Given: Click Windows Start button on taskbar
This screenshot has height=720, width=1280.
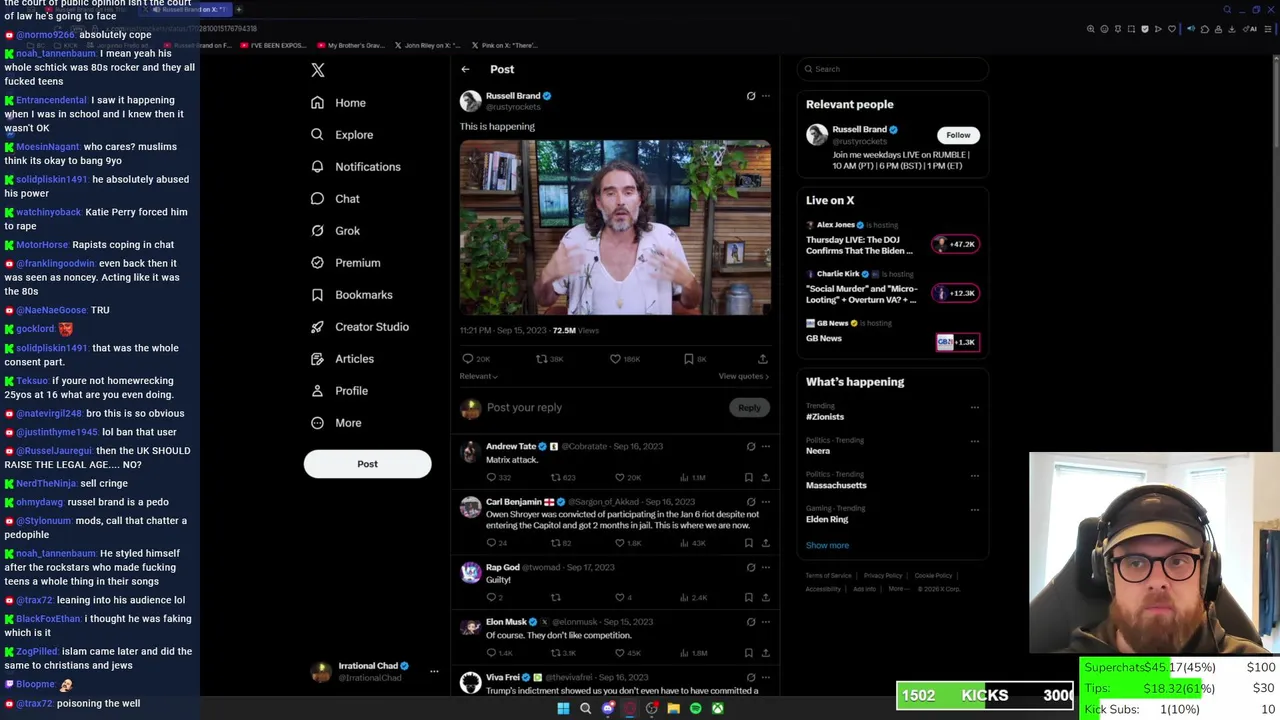Looking at the screenshot, I should (x=563, y=709).
